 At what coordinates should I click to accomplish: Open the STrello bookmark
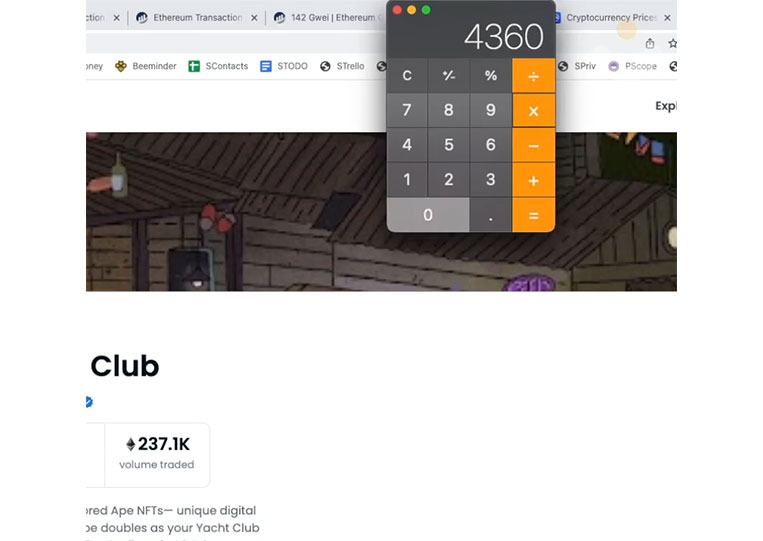click(x=342, y=66)
